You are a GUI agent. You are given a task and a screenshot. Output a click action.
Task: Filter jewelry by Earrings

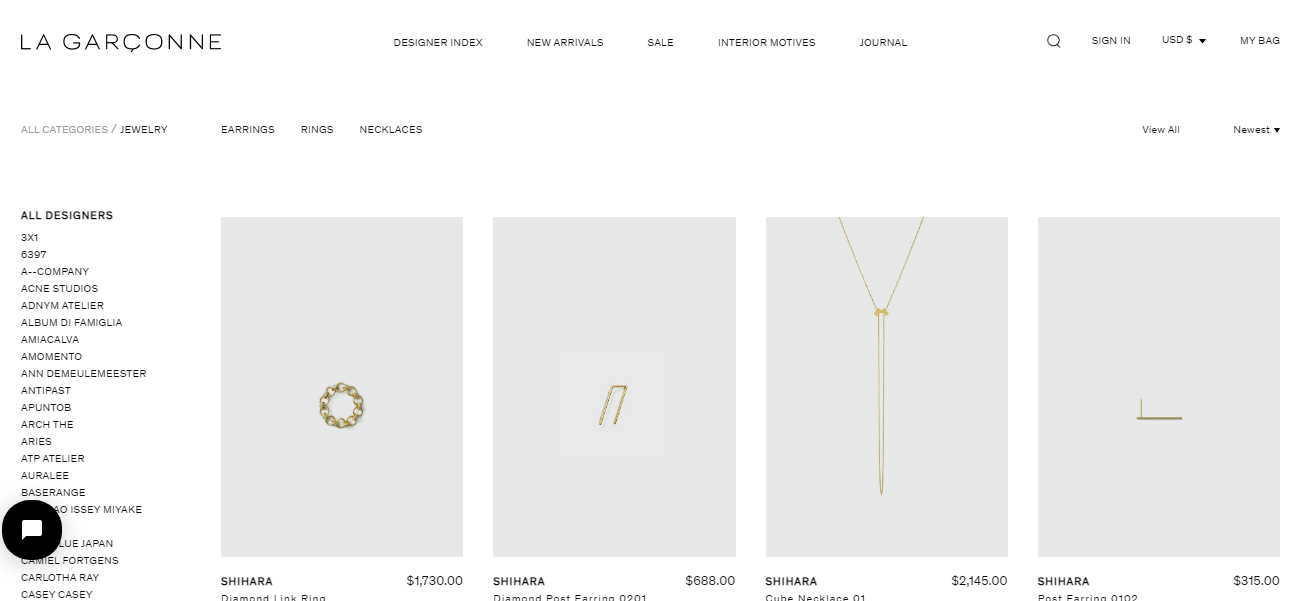click(x=247, y=130)
